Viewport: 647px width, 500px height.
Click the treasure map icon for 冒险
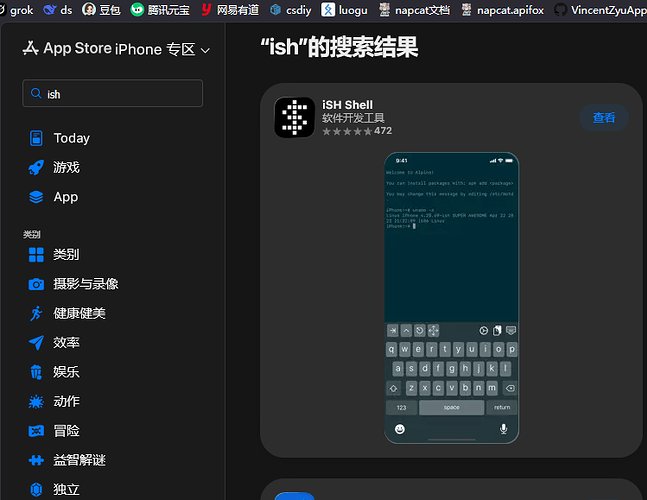click(36, 431)
